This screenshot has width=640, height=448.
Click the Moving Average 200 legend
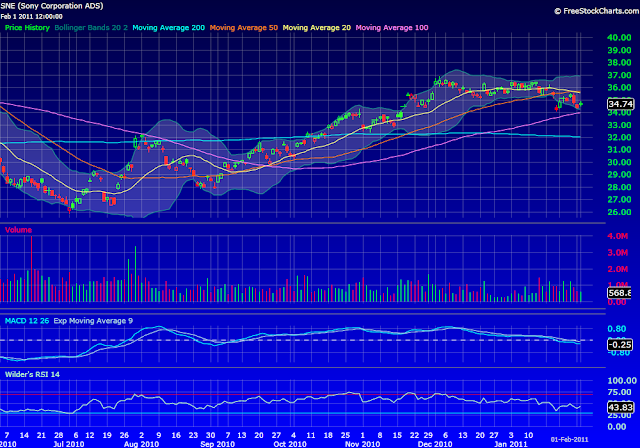(169, 28)
